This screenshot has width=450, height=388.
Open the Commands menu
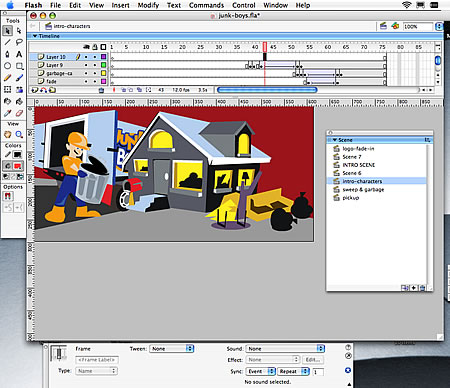(206, 5)
